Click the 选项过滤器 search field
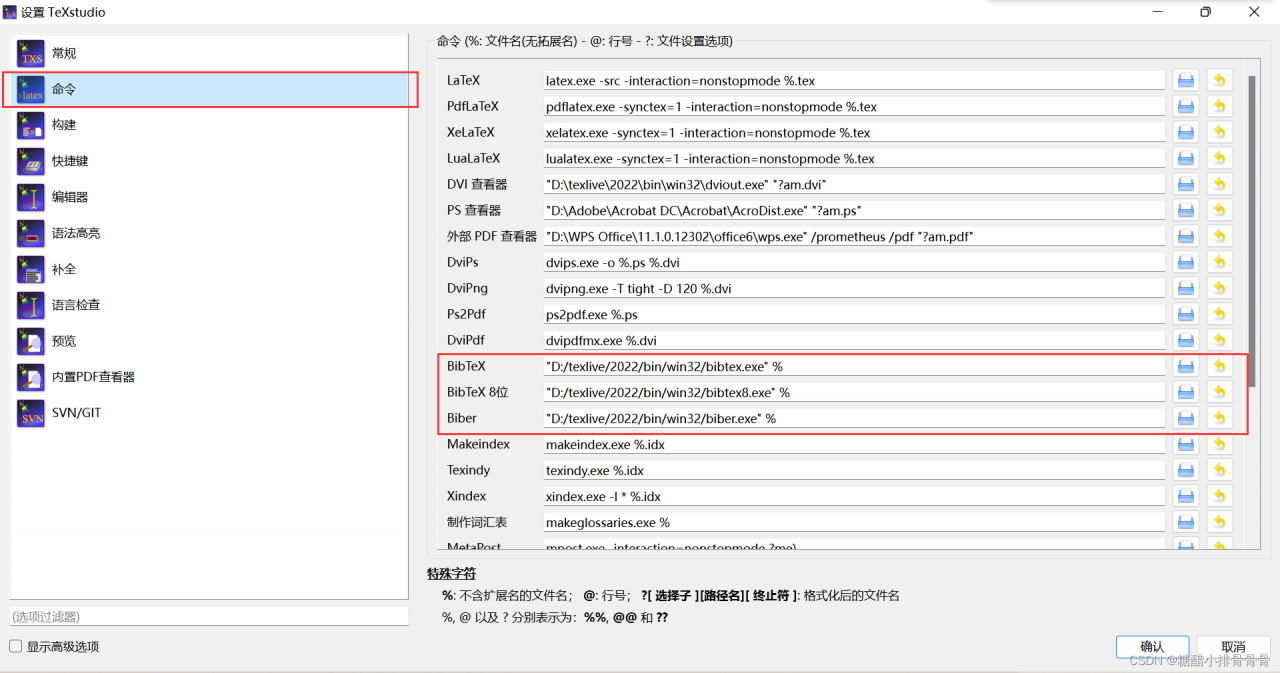Screen dimensions: 1280x673 pyautogui.click(x=209, y=616)
